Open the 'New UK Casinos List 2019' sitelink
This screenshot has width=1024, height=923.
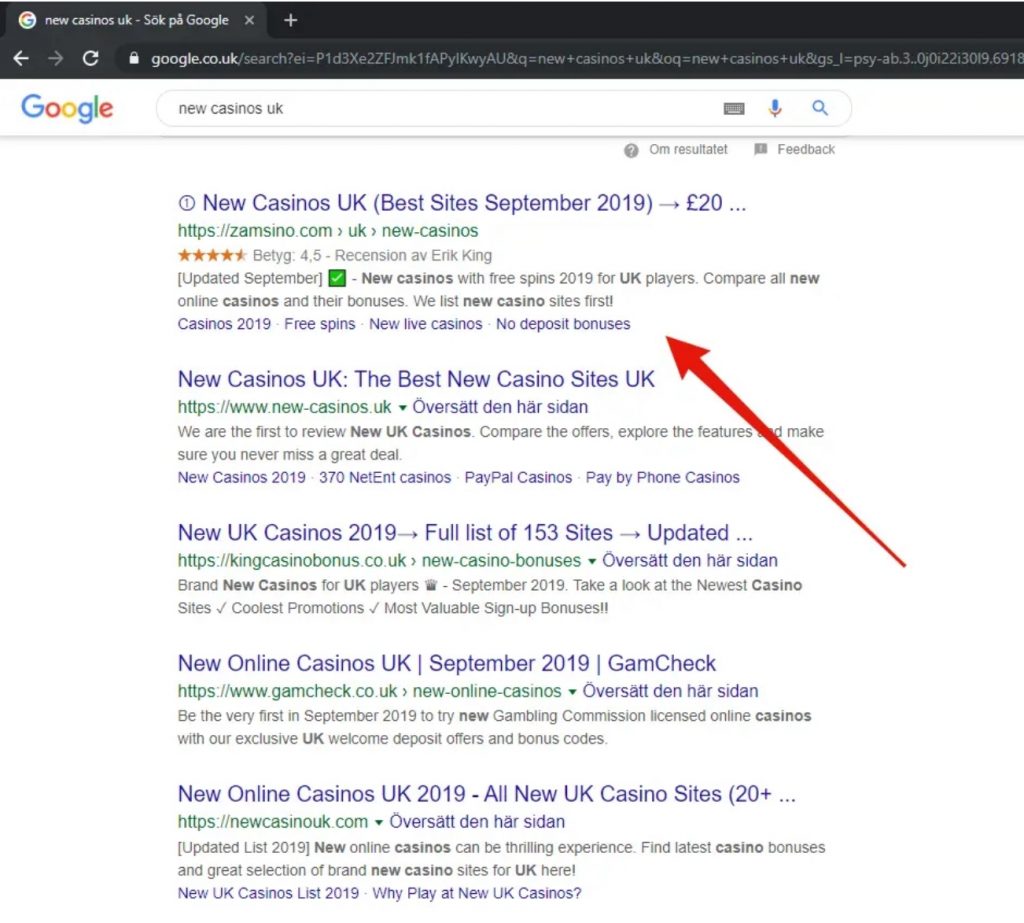pyautogui.click(x=268, y=894)
